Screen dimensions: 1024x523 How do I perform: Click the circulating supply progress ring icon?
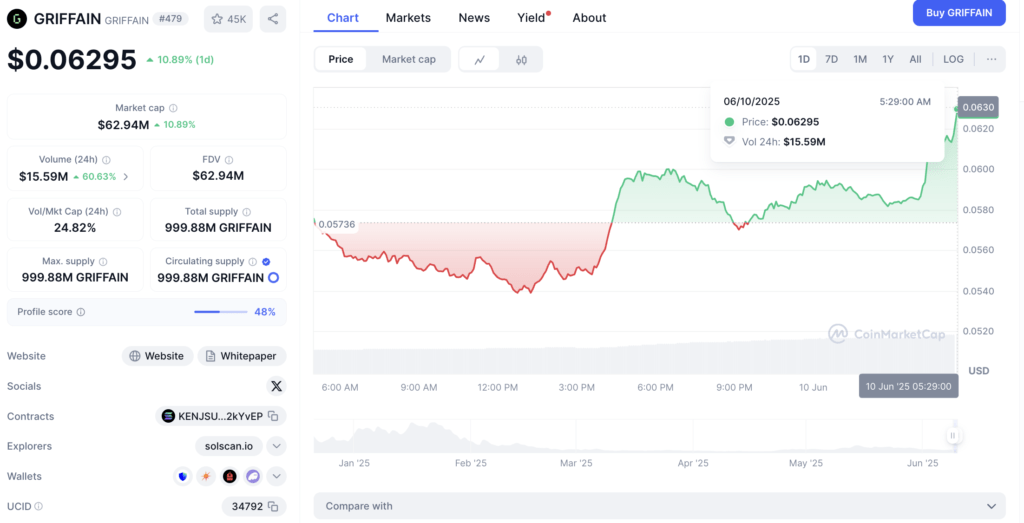pos(274,277)
